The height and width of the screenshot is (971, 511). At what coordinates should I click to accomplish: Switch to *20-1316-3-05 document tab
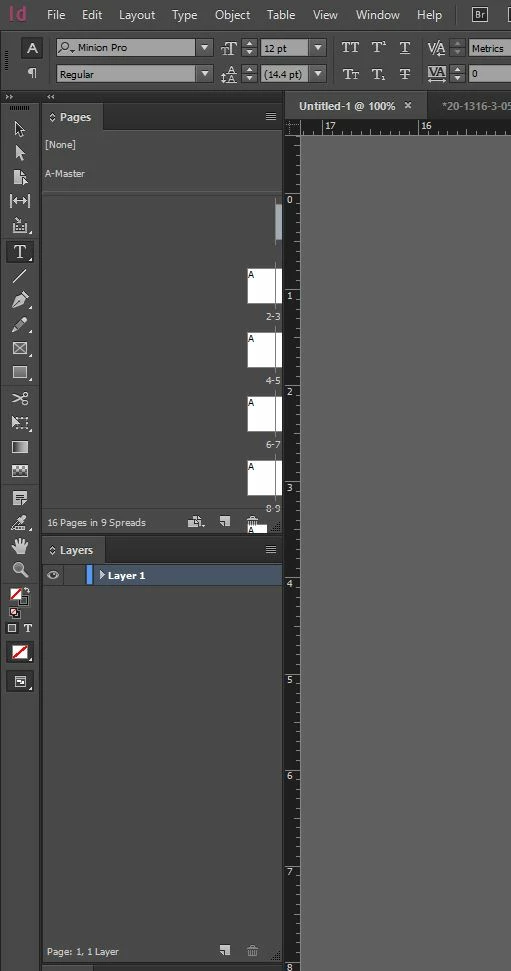click(x=476, y=106)
